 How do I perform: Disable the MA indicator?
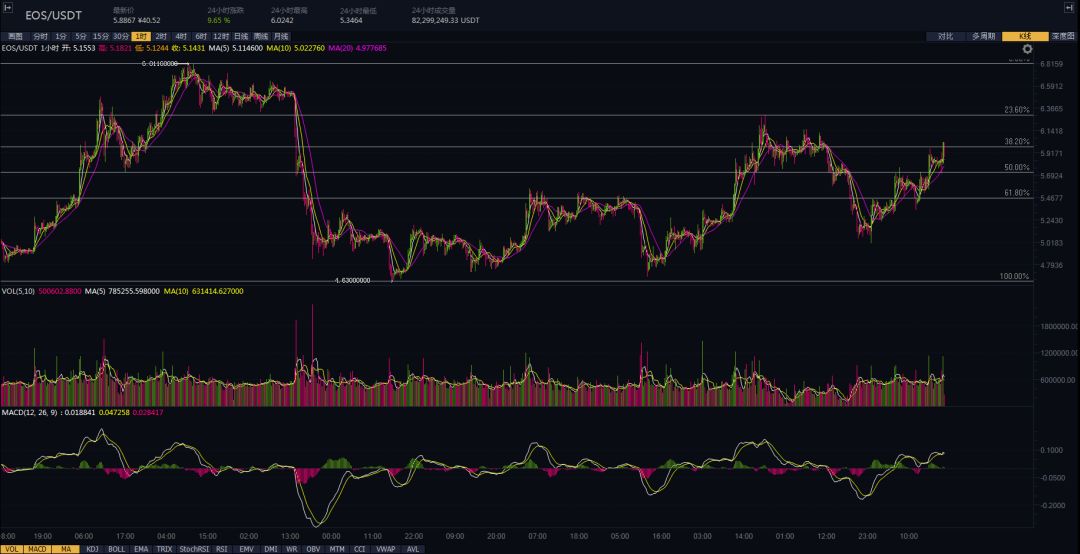[x=66, y=549]
